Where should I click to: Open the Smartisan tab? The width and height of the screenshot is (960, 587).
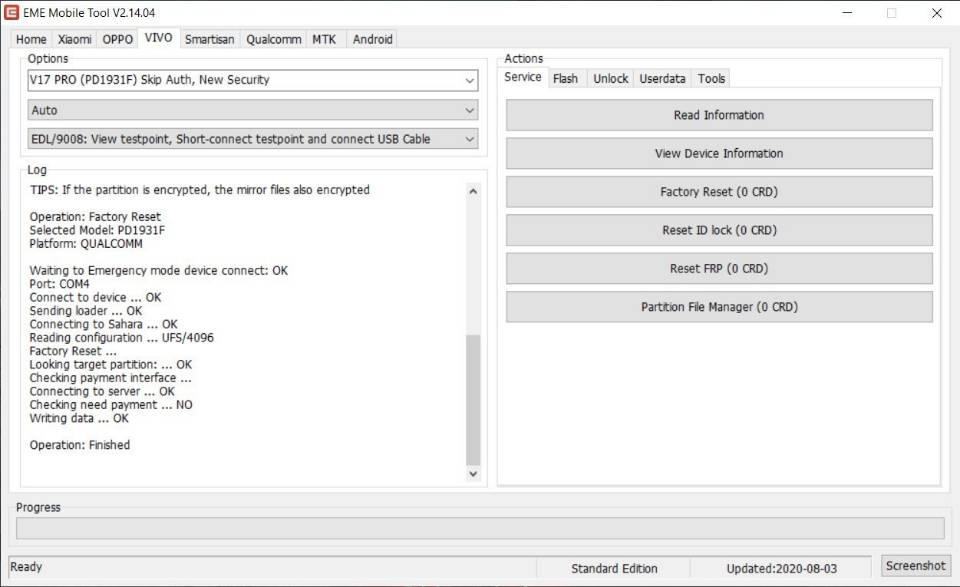tap(209, 39)
